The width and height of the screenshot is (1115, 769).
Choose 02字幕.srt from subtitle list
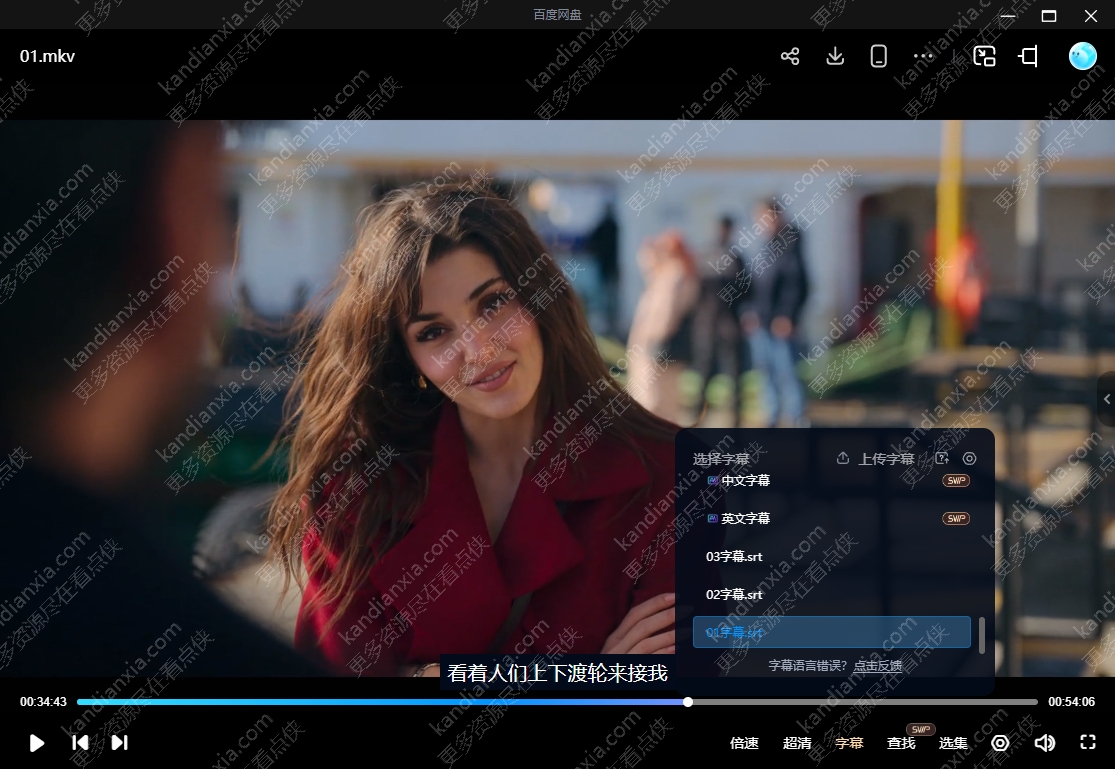click(734, 595)
